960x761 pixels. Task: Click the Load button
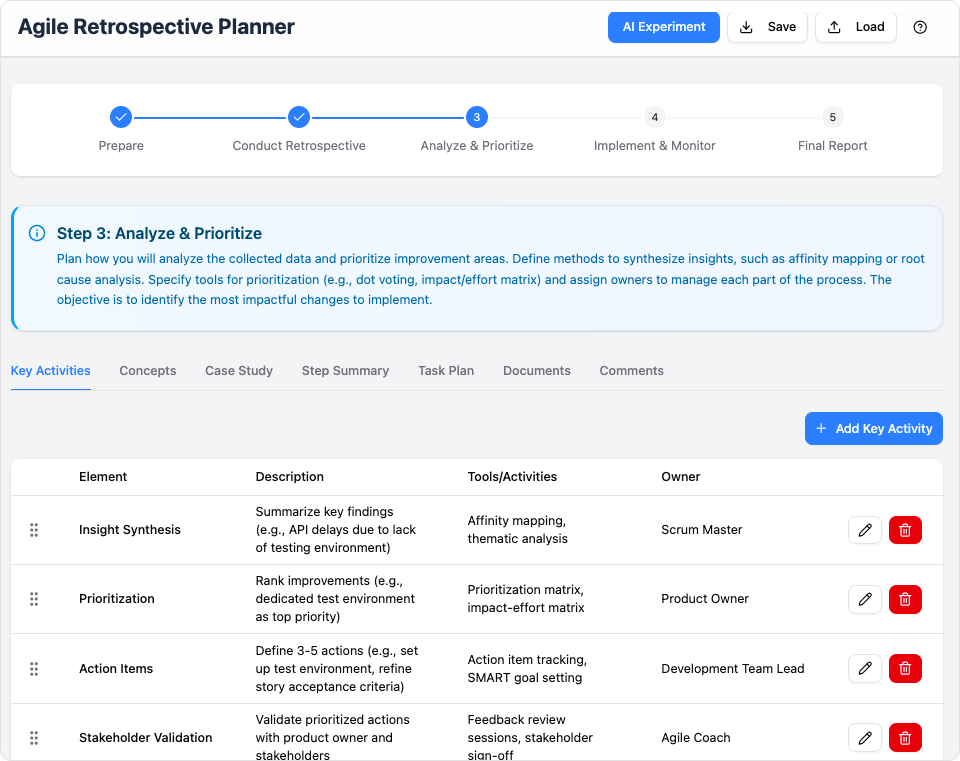coord(856,27)
